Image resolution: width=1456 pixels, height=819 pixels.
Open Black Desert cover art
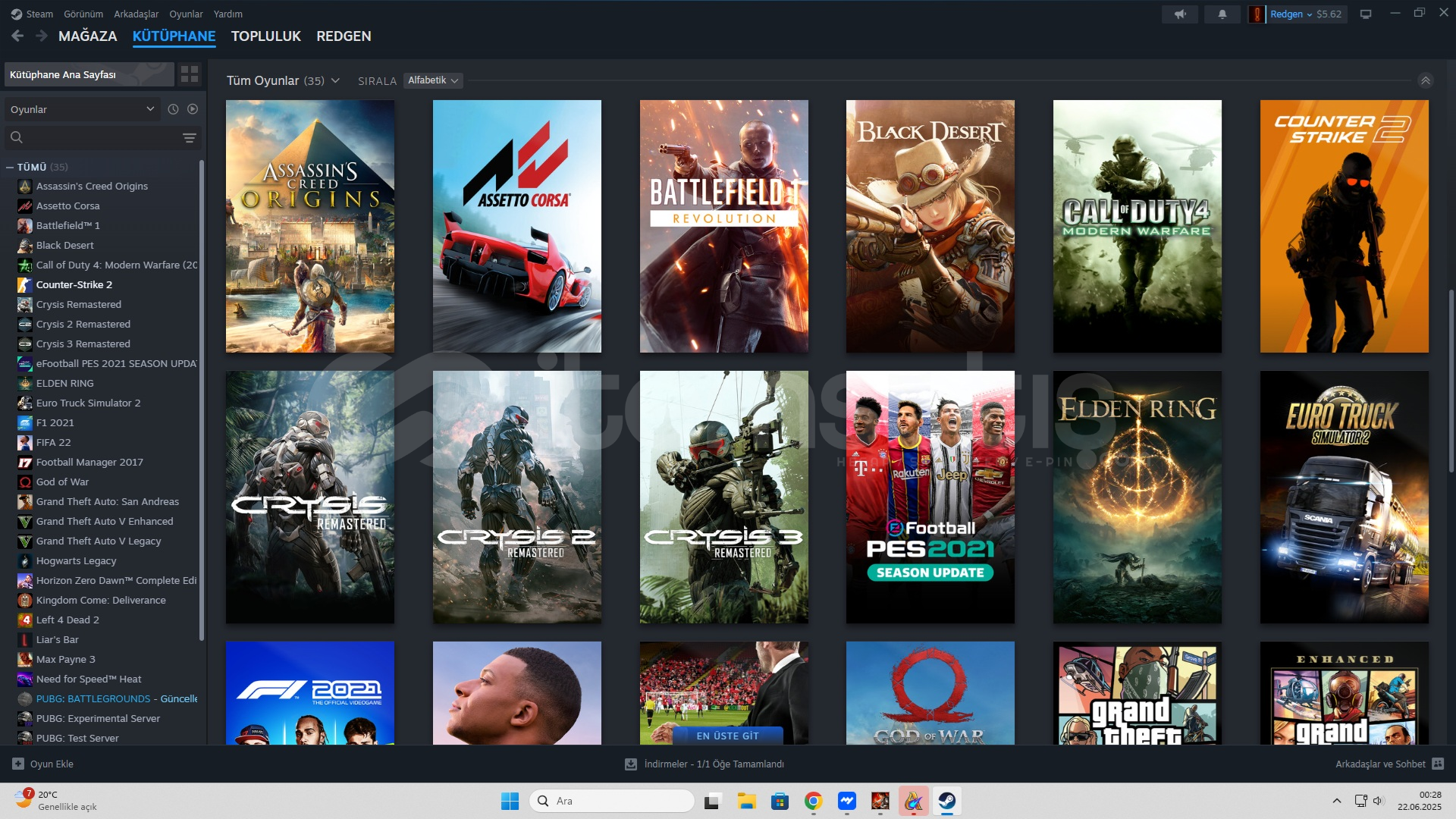click(x=930, y=226)
